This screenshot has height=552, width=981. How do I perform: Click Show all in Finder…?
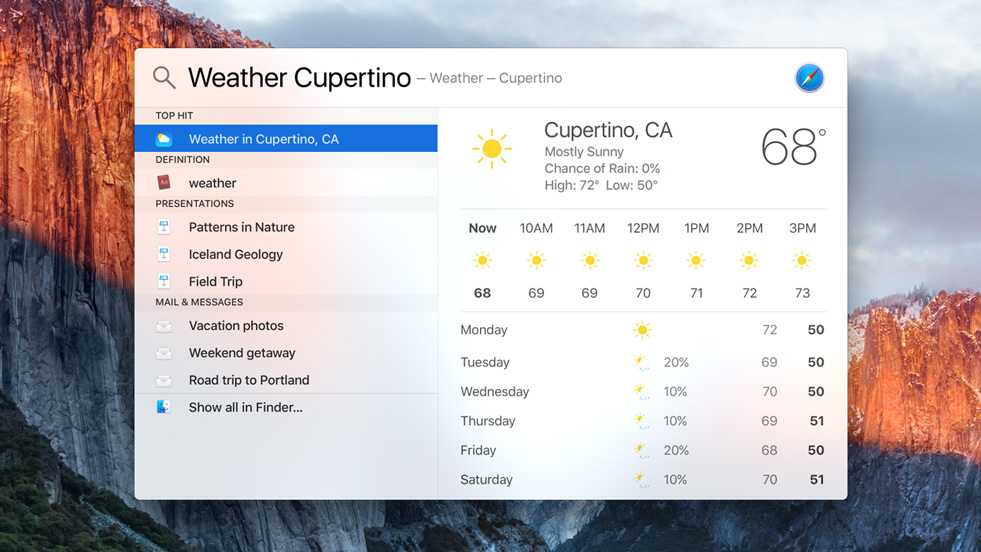click(x=246, y=407)
